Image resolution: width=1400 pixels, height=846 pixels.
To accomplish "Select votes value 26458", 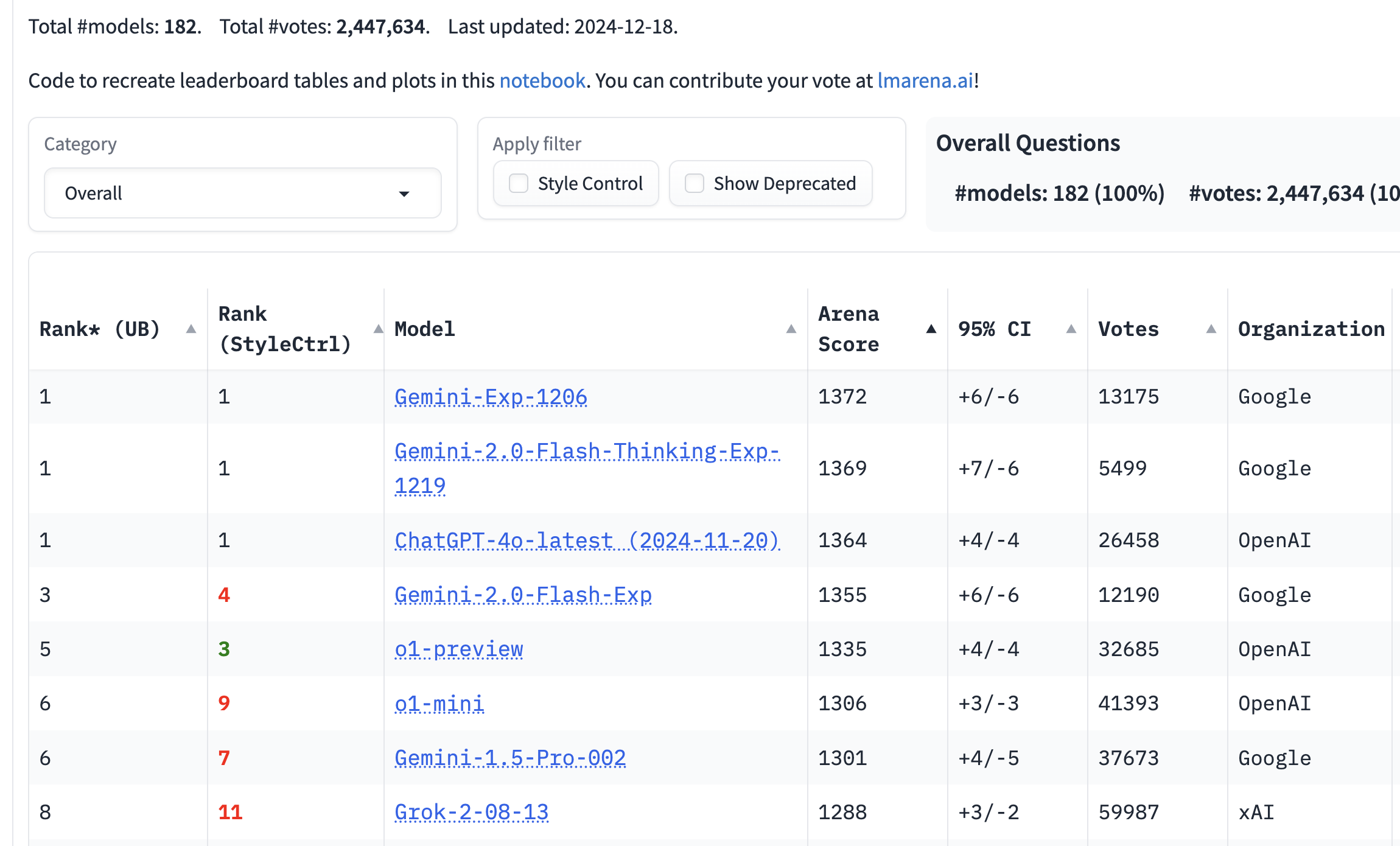I will click(x=1129, y=540).
